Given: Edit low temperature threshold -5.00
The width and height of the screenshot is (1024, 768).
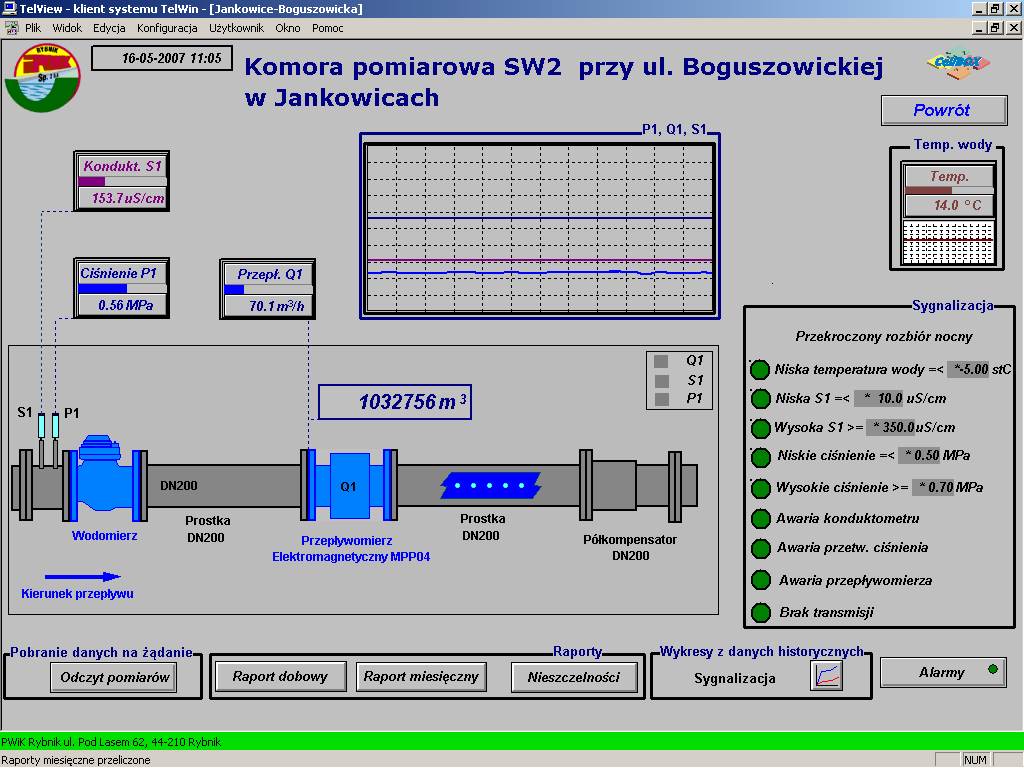Looking at the screenshot, I should (x=968, y=370).
